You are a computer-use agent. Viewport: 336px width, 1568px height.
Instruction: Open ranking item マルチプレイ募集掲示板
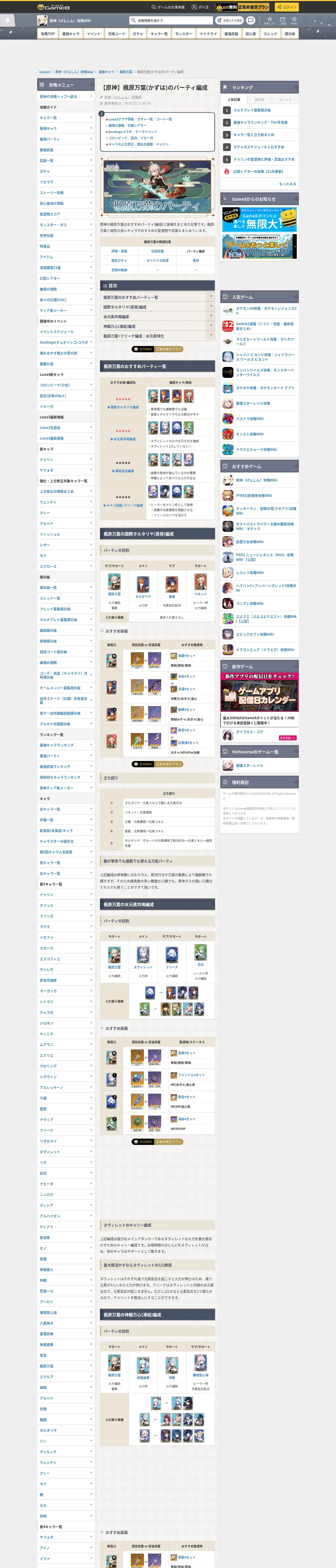click(x=252, y=110)
